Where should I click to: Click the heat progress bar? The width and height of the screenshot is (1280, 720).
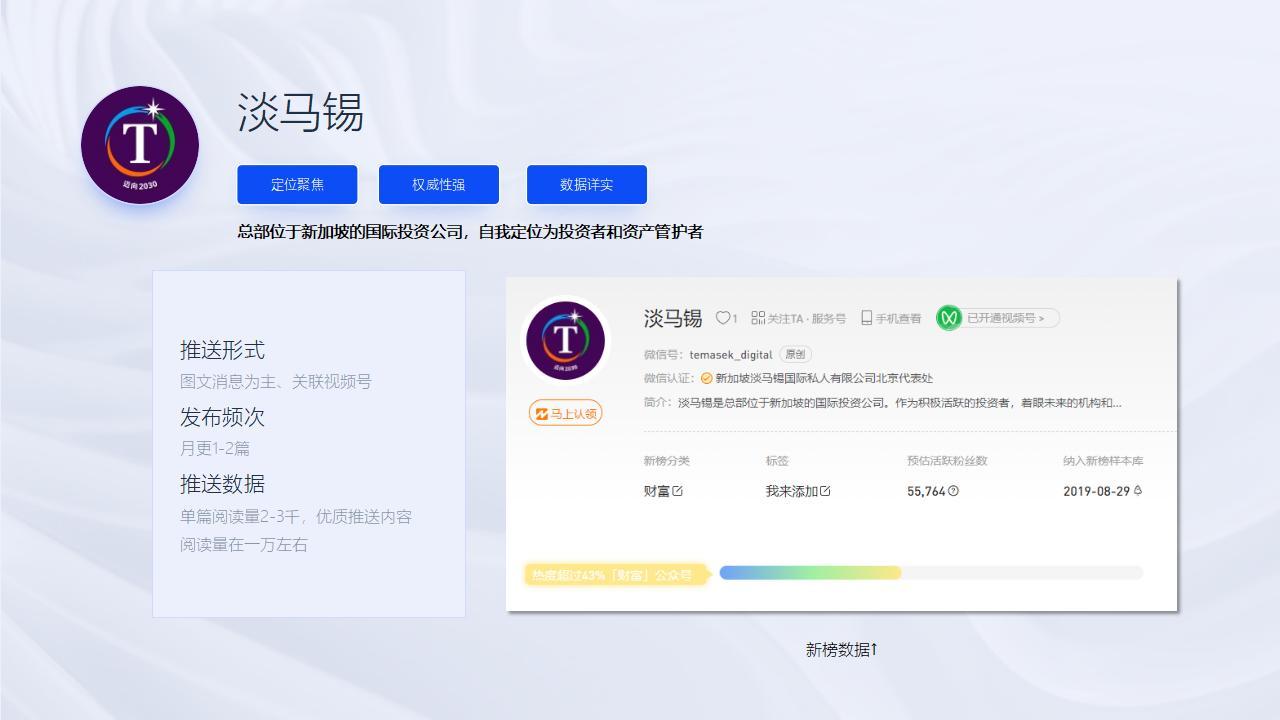(x=931, y=573)
